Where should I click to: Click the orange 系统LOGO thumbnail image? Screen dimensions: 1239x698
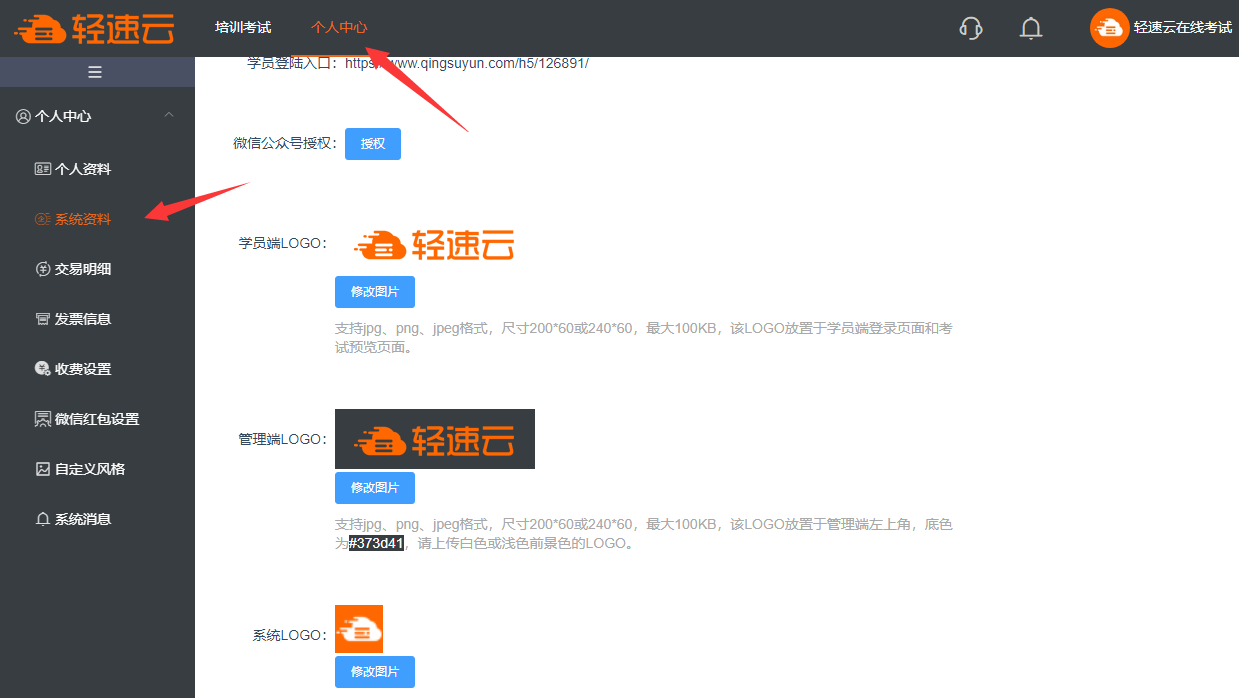(x=359, y=629)
